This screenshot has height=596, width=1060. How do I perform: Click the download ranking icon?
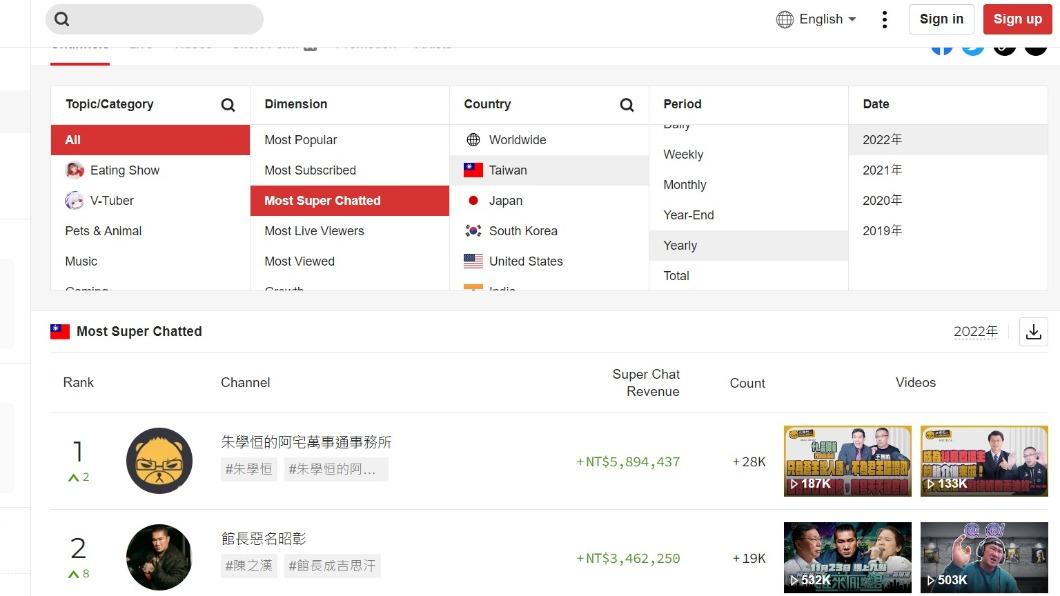click(1033, 332)
